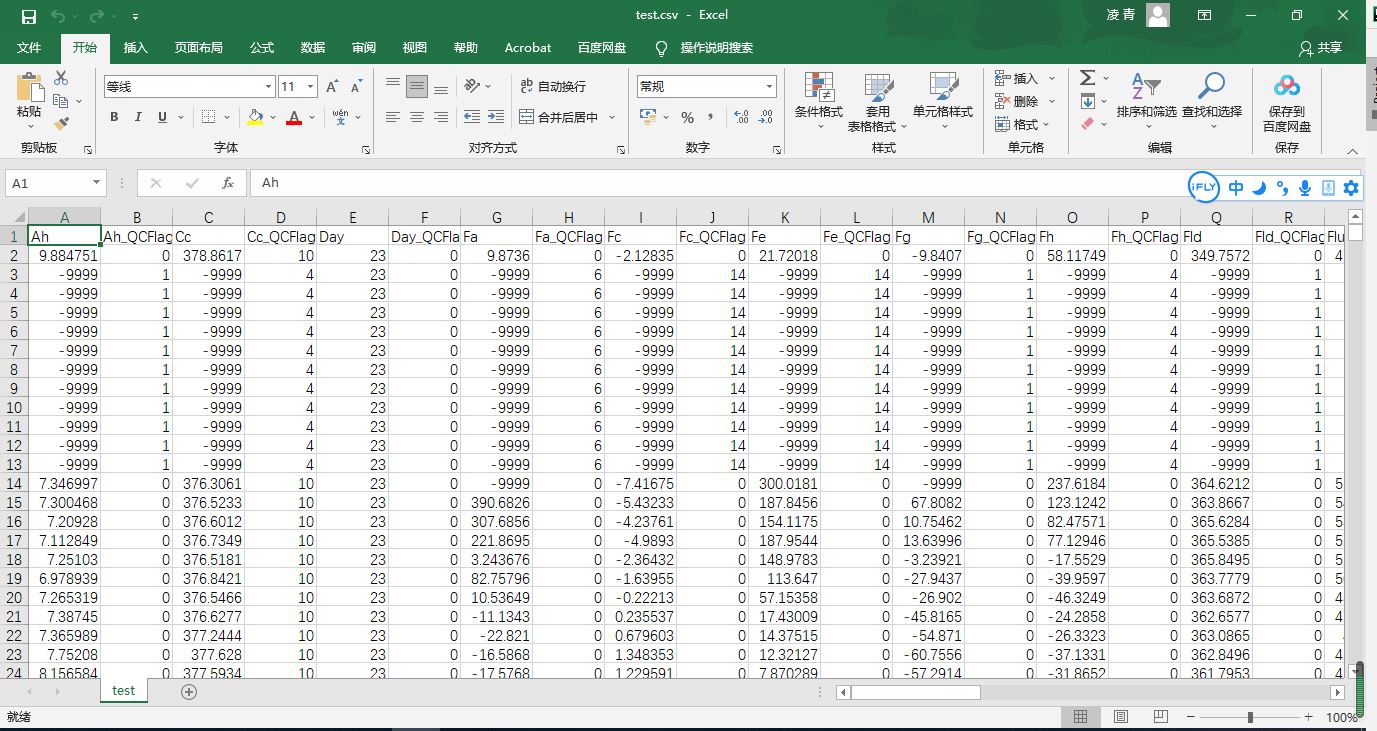Image resolution: width=1377 pixels, height=731 pixels.
Task: Select cell containing value 378.8617
Action: [208, 255]
